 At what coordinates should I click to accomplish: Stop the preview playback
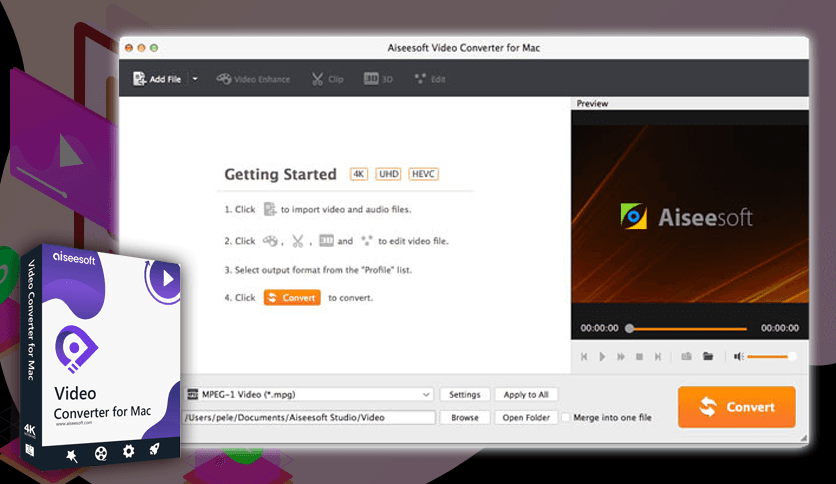[x=639, y=357]
